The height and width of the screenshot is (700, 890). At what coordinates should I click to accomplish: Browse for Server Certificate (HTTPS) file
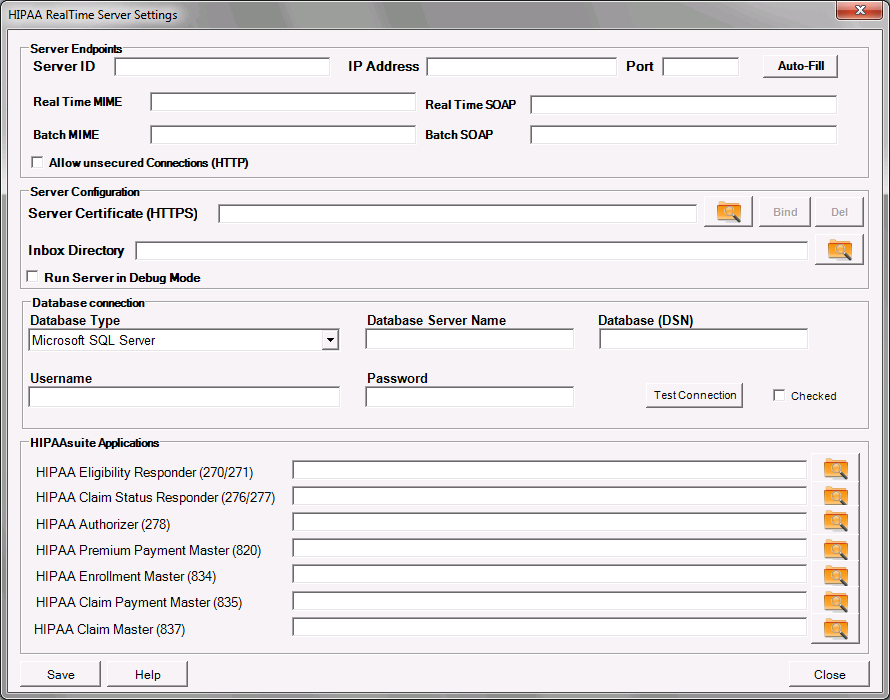coord(728,212)
